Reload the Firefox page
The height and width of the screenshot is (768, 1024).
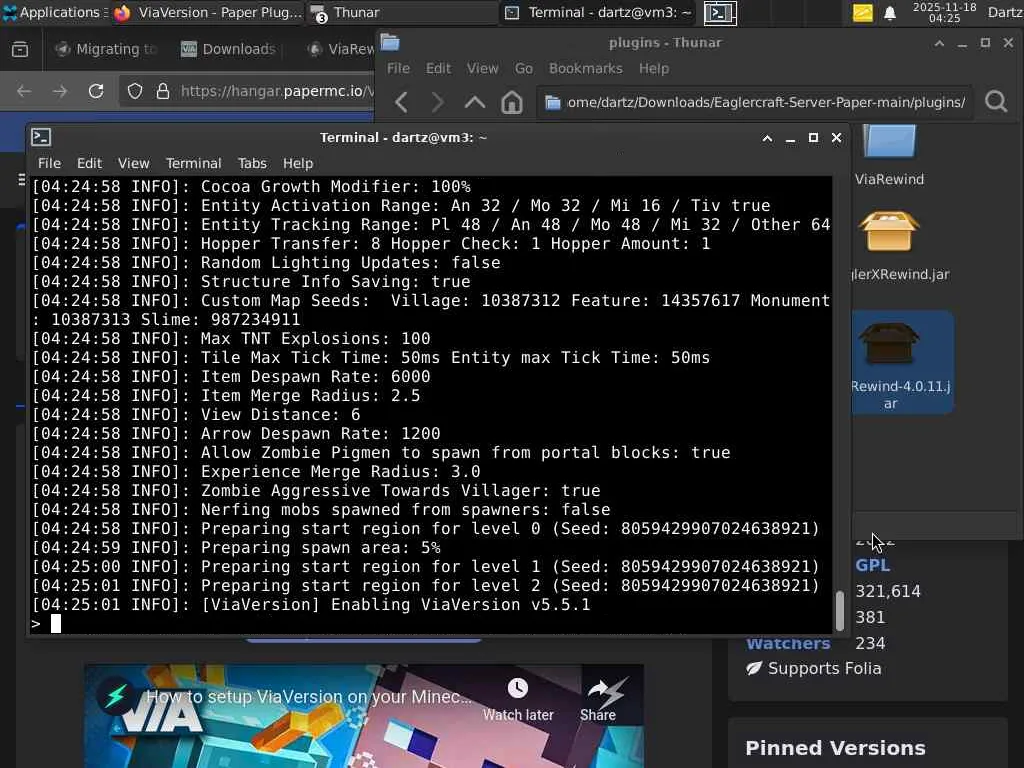click(96, 91)
